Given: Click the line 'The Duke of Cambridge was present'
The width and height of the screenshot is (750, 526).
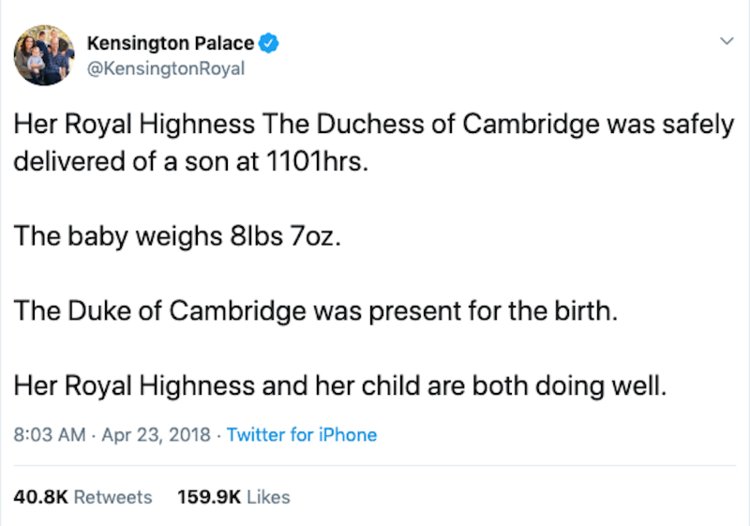Looking at the screenshot, I should coord(316,310).
